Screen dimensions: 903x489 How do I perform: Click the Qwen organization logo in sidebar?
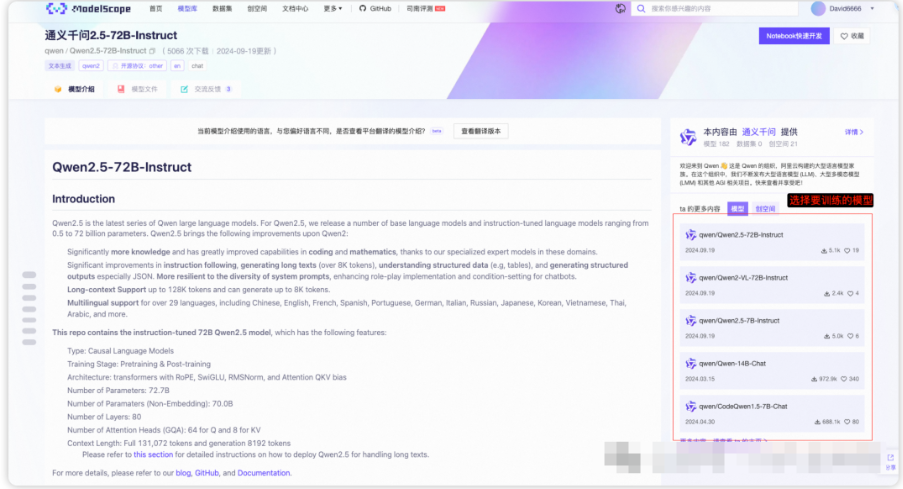[x=688, y=137]
